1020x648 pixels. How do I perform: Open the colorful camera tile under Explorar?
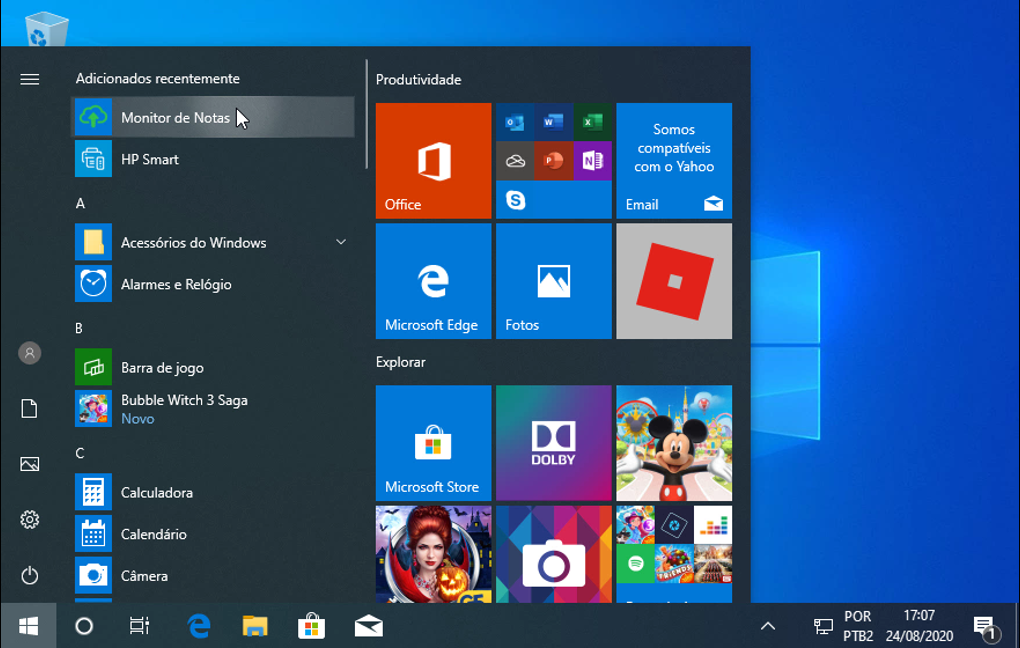(554, 554)
